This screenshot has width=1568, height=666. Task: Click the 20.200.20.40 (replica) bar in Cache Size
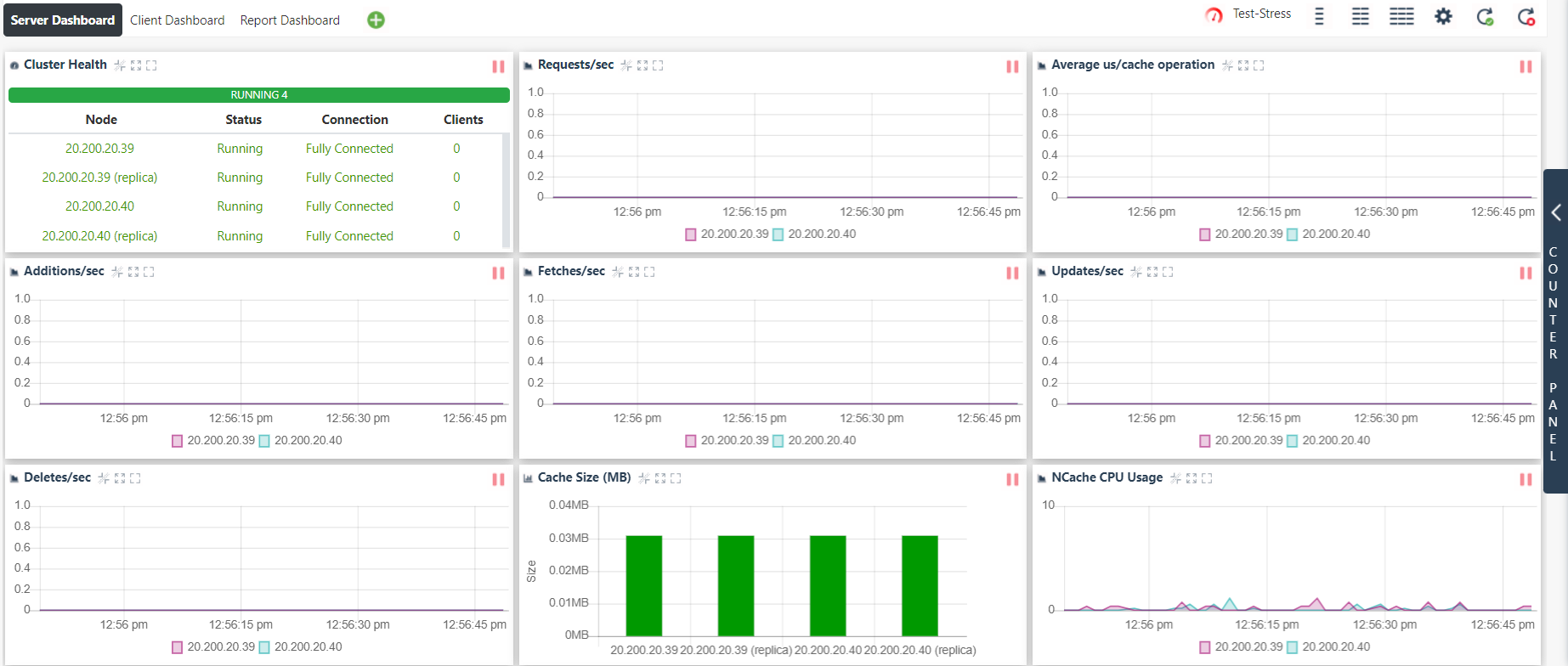point(920,585)
